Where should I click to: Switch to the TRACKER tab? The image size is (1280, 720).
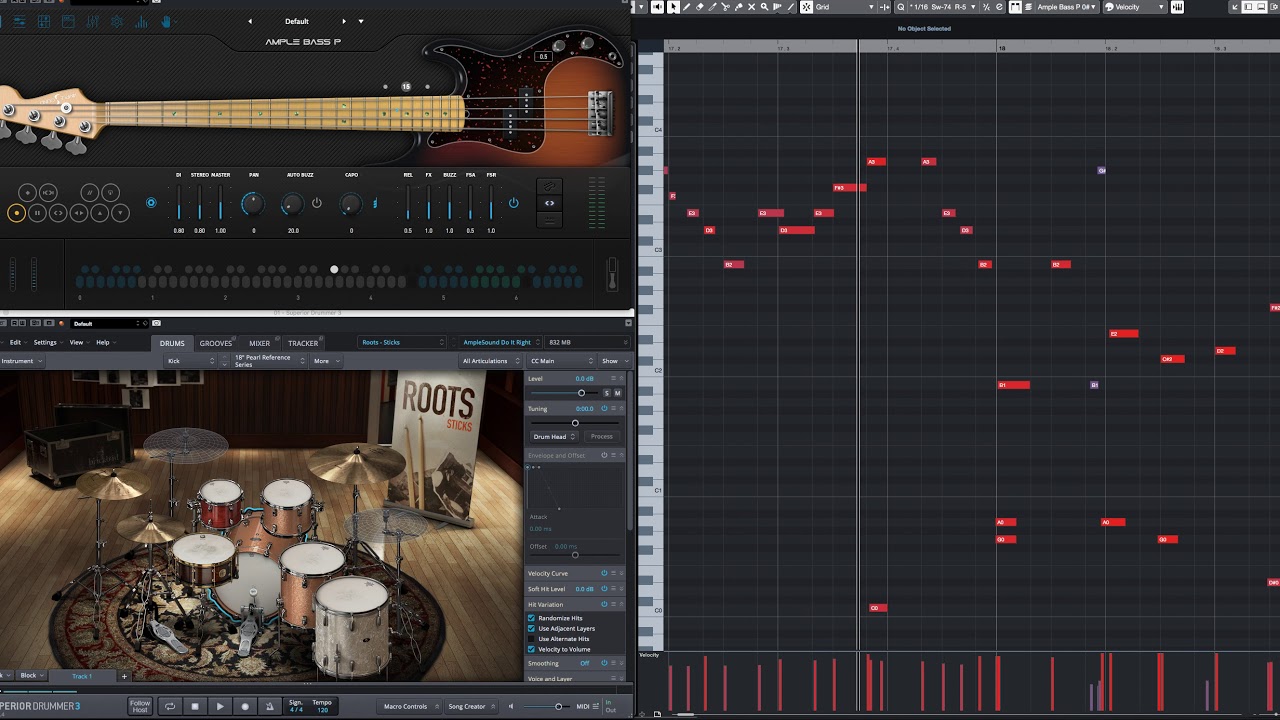coord(303,343)
